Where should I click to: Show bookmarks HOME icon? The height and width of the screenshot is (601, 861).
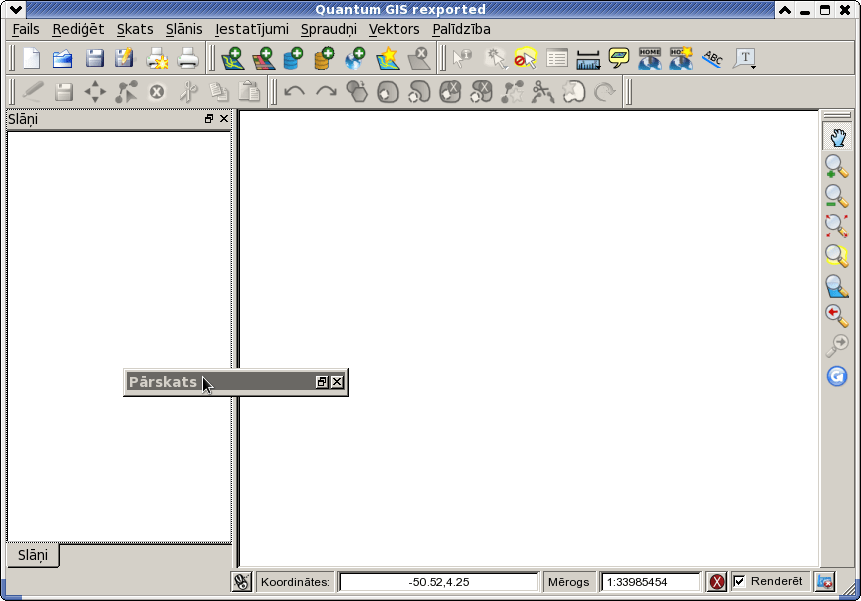coord(650,59)
